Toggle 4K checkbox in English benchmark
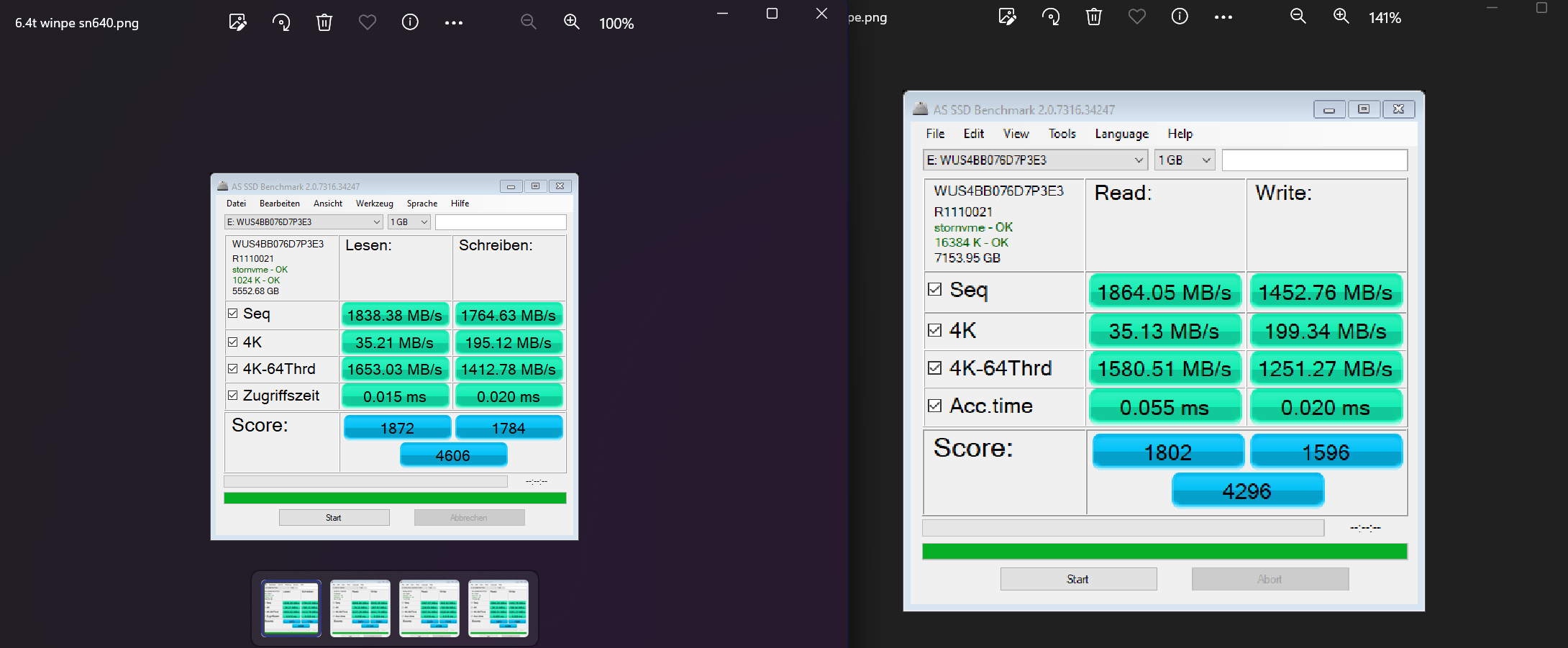 935,330
